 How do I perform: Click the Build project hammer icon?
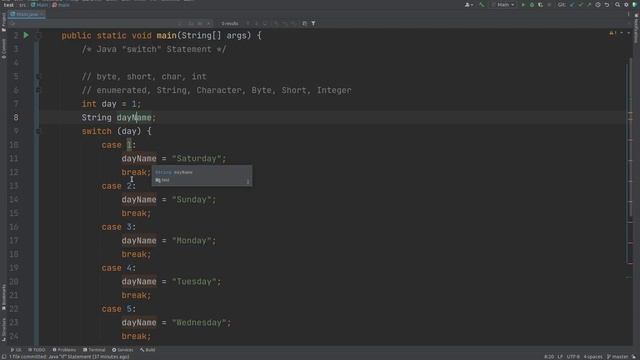click(482, 5)
